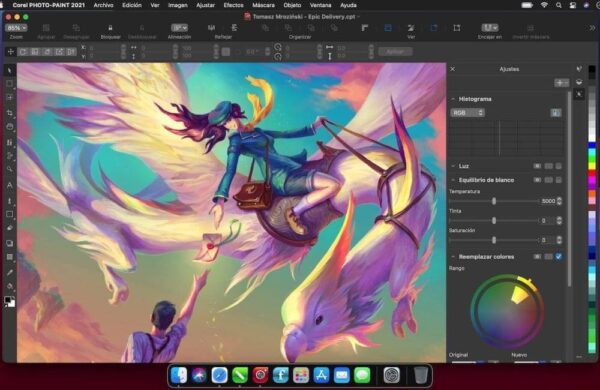Open Spotlight search in menu bar
The image size is (600, 390).
click(559, 5)
